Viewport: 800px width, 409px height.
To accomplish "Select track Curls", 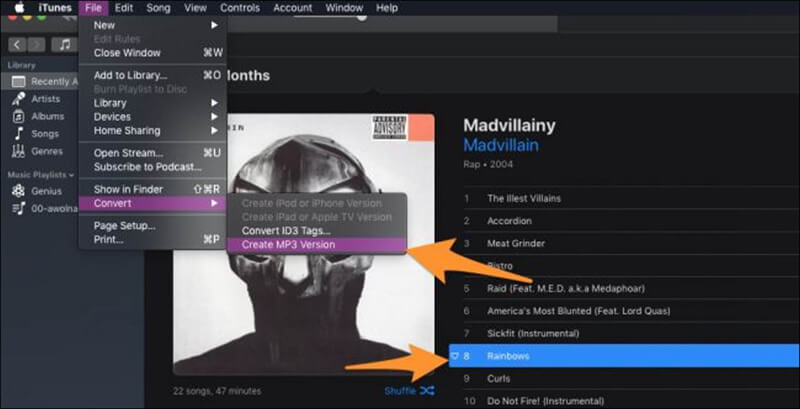I will (631, 378).
